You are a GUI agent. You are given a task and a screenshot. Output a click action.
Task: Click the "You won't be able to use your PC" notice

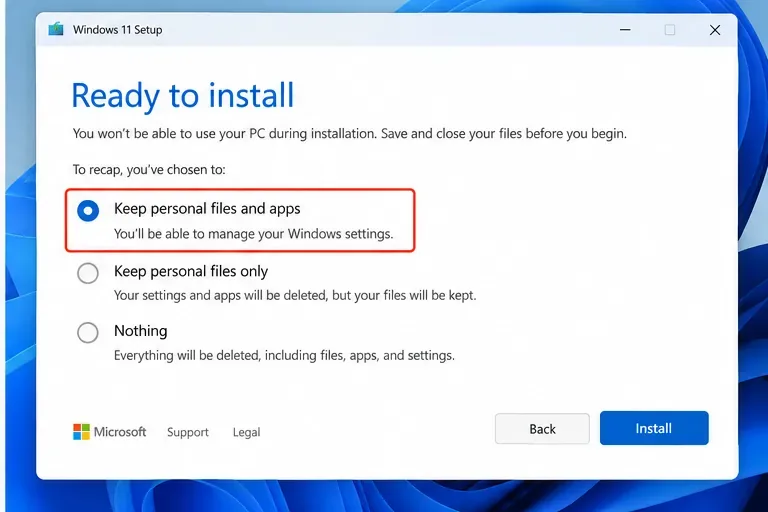tap(349, 134)
